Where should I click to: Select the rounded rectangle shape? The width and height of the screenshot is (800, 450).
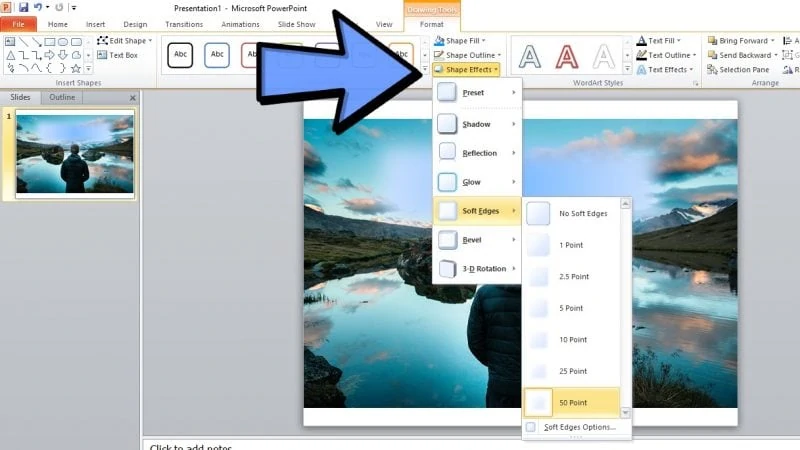tap(76, 41)
